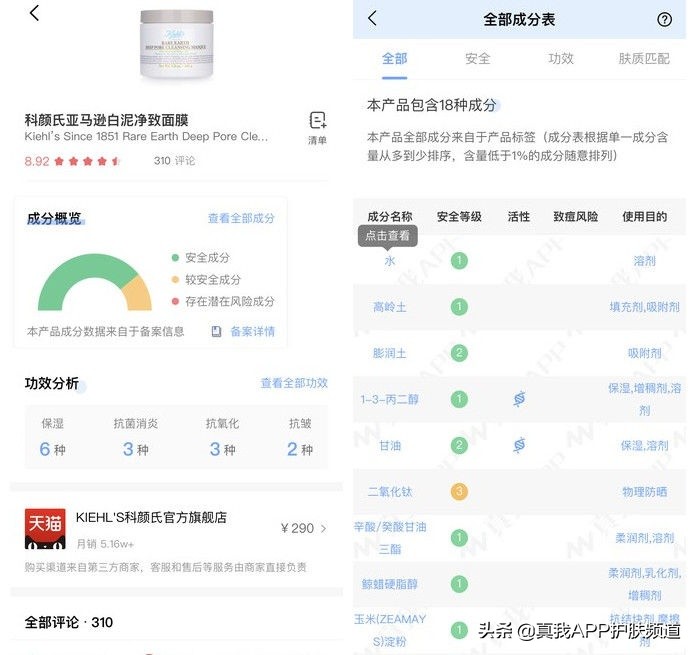This screenshot has width=696, height=655.
Task: Open the help question mark icon
Action: coord(664,20)
